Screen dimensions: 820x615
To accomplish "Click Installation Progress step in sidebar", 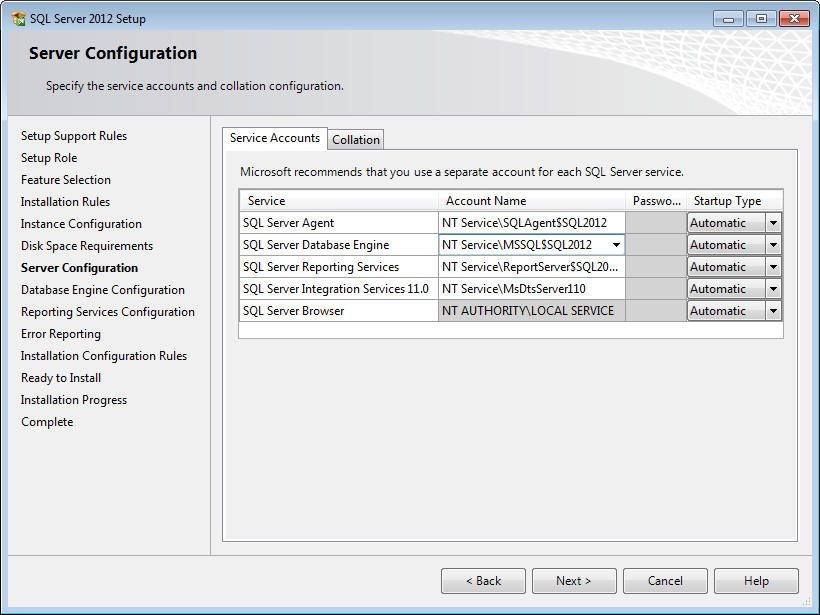I will click(x=74, y=400).
